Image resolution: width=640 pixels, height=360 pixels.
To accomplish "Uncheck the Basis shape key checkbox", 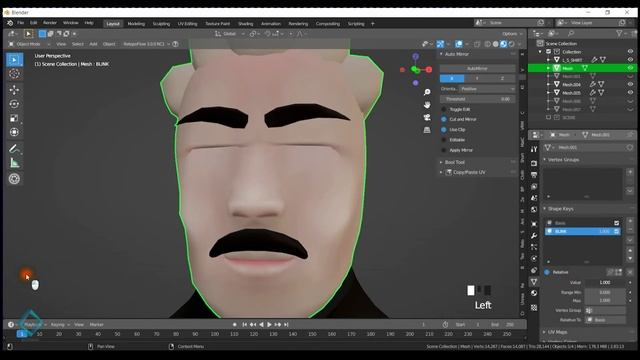I will (x=616, y=223).
